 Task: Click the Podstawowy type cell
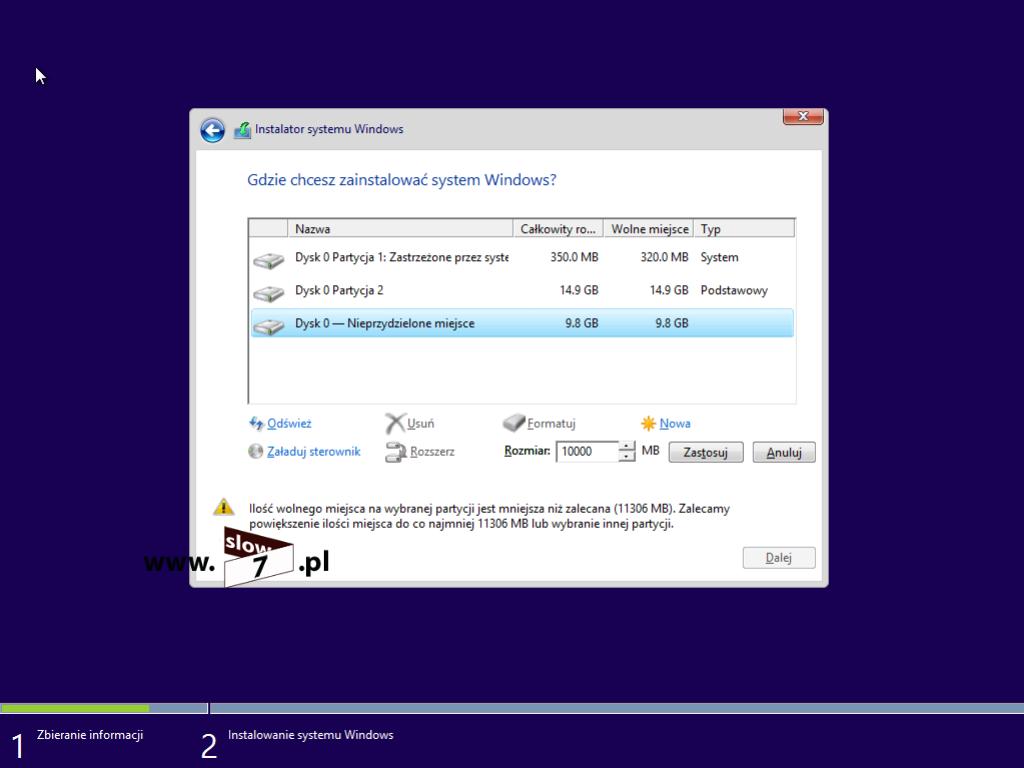tap(734, 290)
